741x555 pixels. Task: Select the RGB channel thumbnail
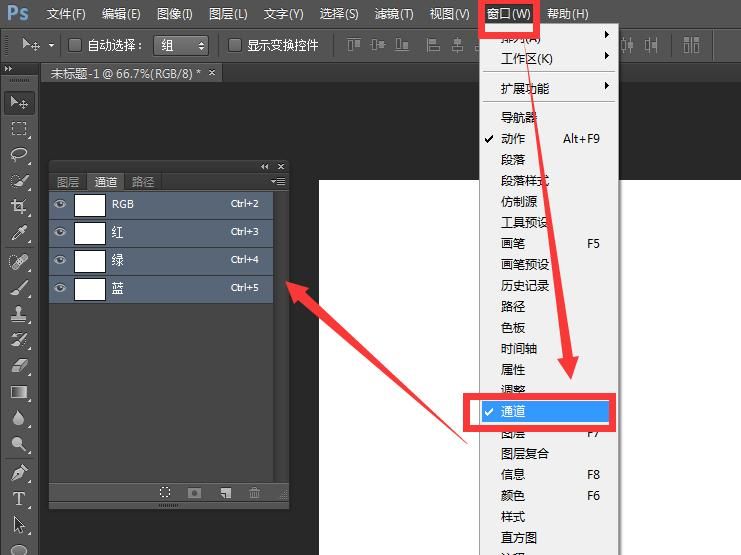click(90, 205)
